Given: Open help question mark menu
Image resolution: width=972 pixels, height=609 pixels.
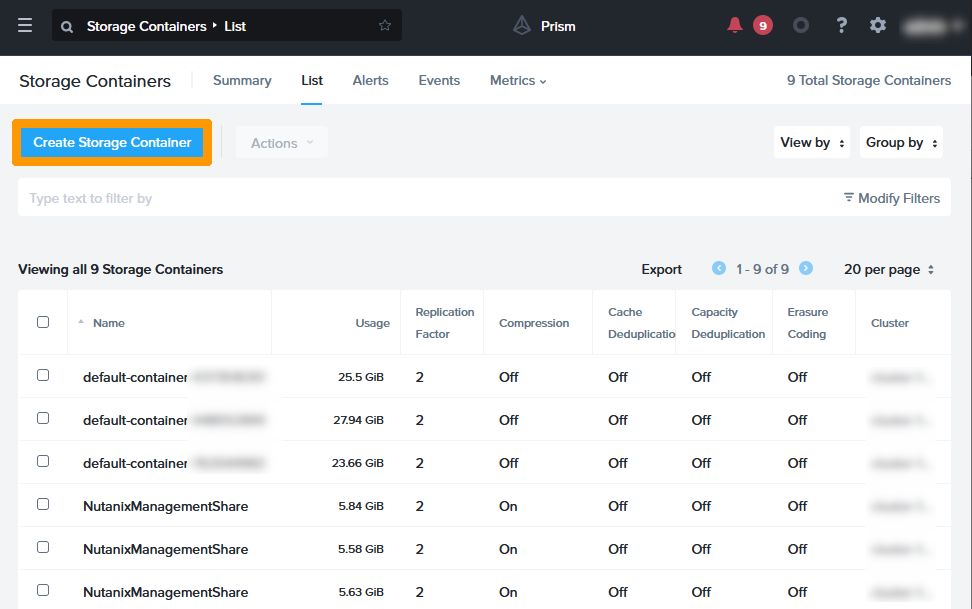Looking at the screenshot, I should coord(842,26).
